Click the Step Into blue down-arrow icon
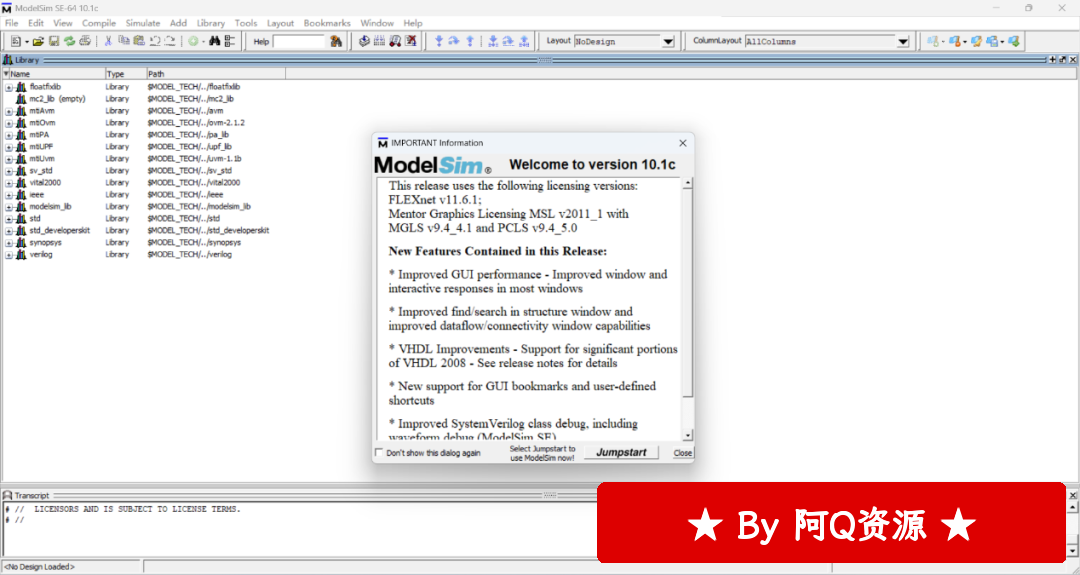Screen dimensions: 1080x575 [x=439, y=41]
